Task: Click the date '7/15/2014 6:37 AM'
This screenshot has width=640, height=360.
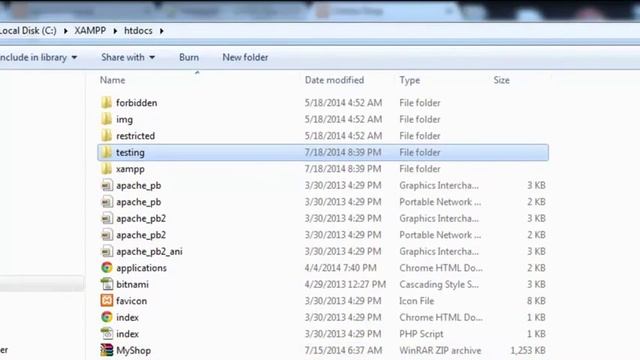Action: pyautogui.click(x=343, y=351)
